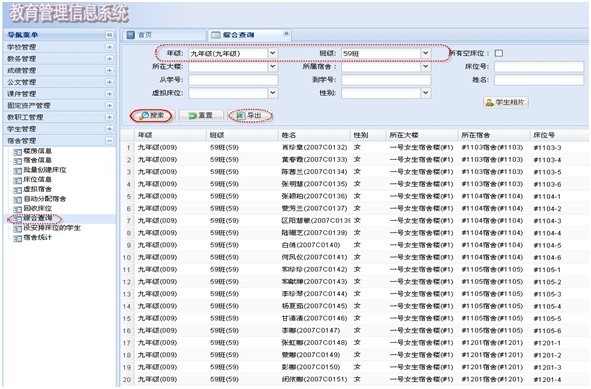Collapse the 宿舍管理 section
The width and height of the screenshot is (591, 389).
[109, 141]
